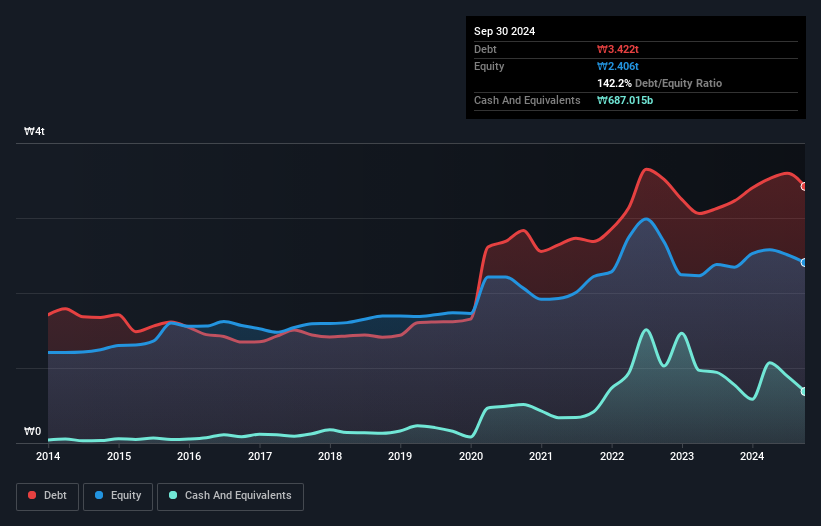Click the 2023 x-axis label
Viewport: 821px width, 526px height.
(682, 456)
